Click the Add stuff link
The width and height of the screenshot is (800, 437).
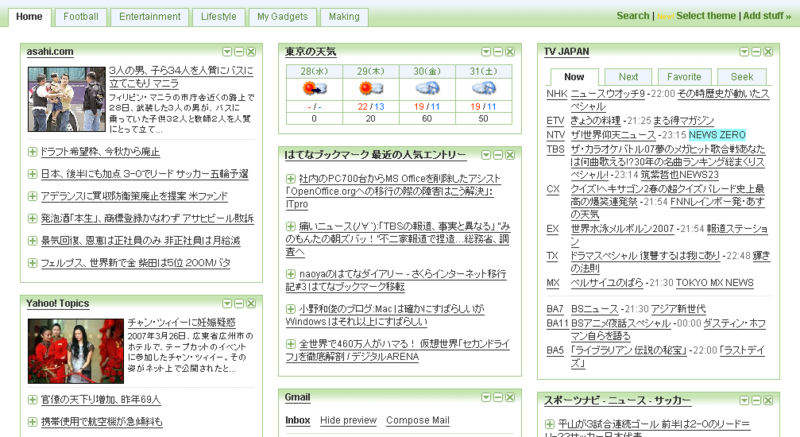coord(767,16)
